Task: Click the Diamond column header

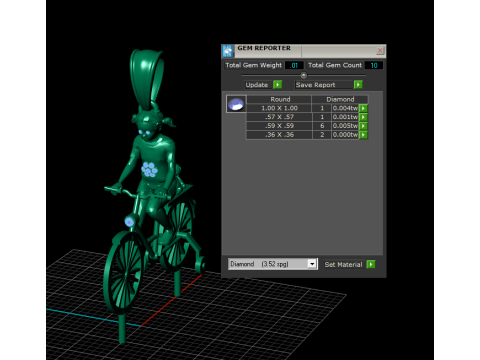Action: tap(340, 99)
